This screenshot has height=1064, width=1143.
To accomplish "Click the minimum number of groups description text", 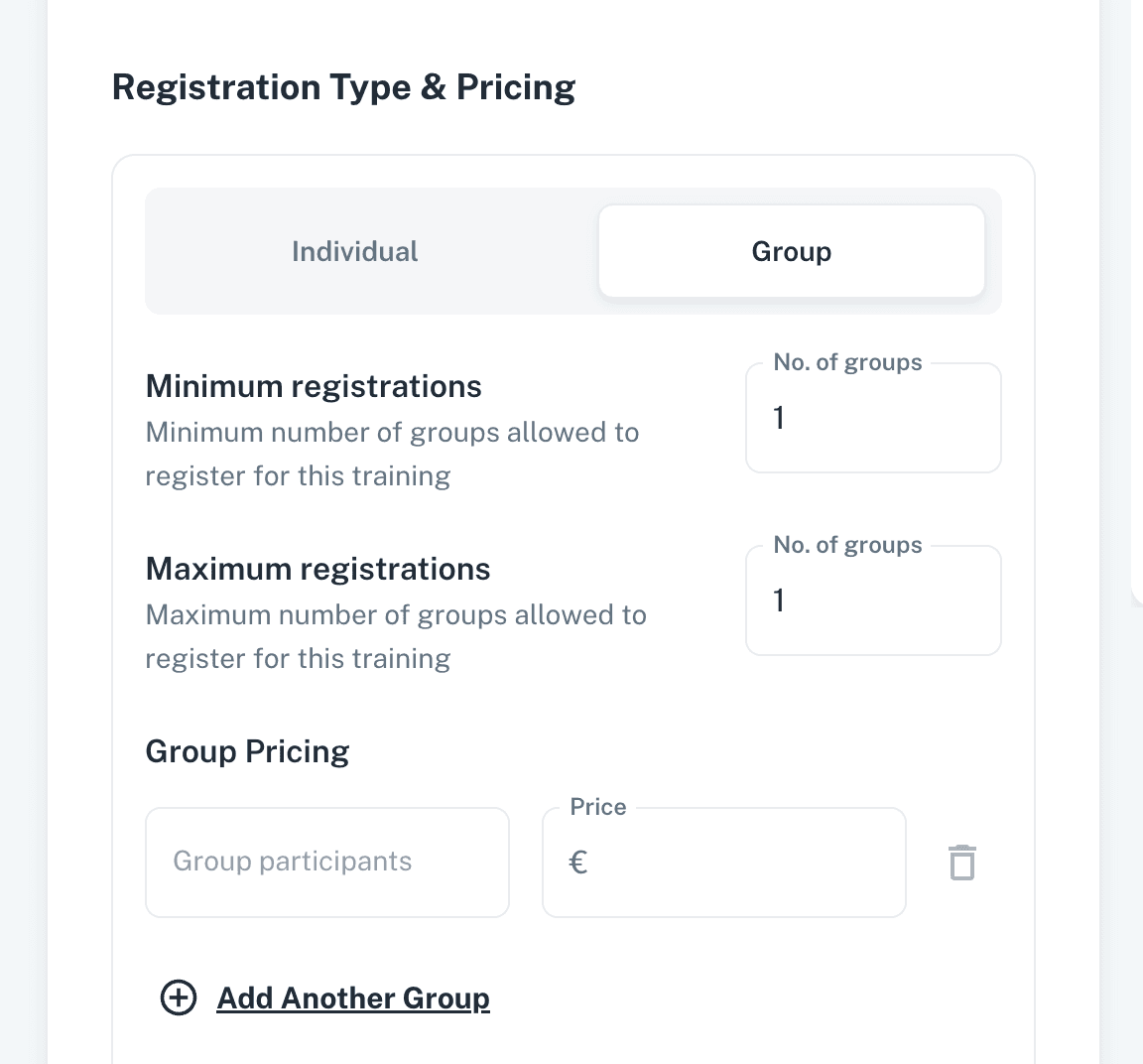I will (392, 454).
